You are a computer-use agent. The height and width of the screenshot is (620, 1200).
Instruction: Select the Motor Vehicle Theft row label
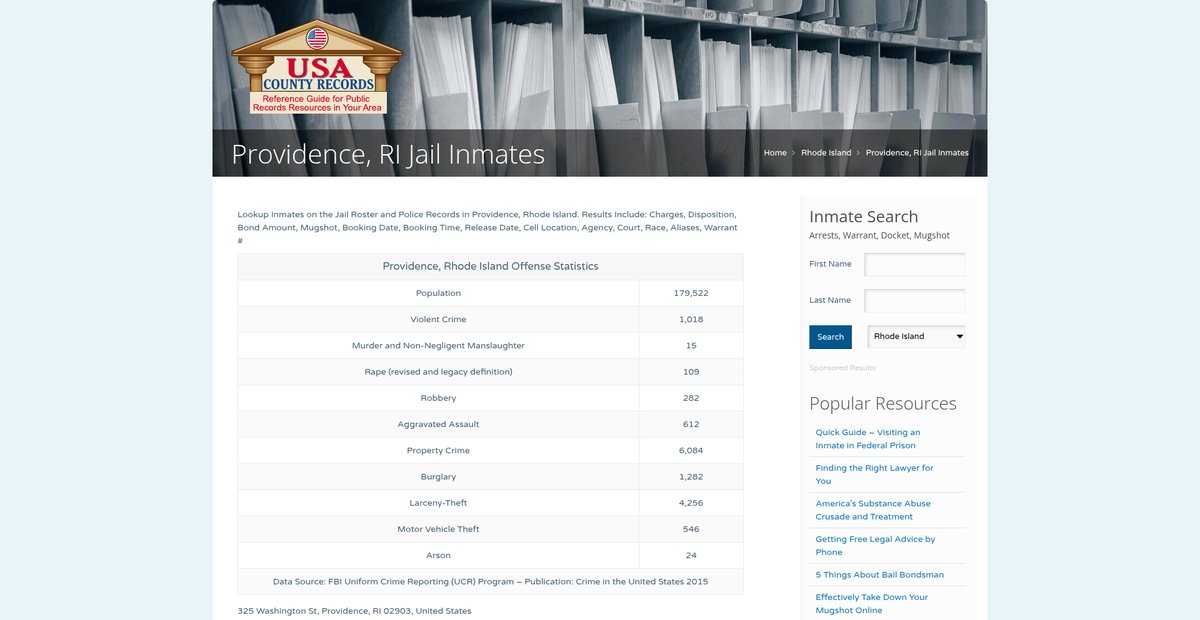coord(438,529)
